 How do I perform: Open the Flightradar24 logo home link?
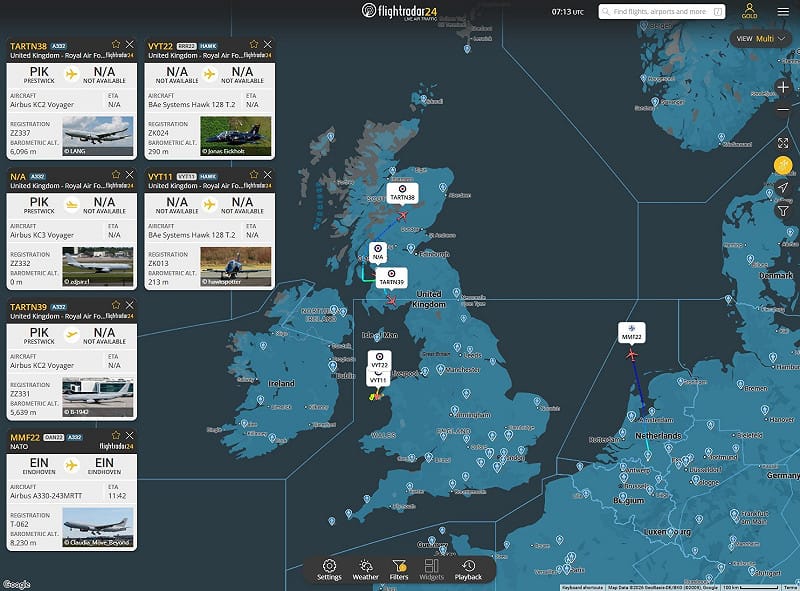399,11
